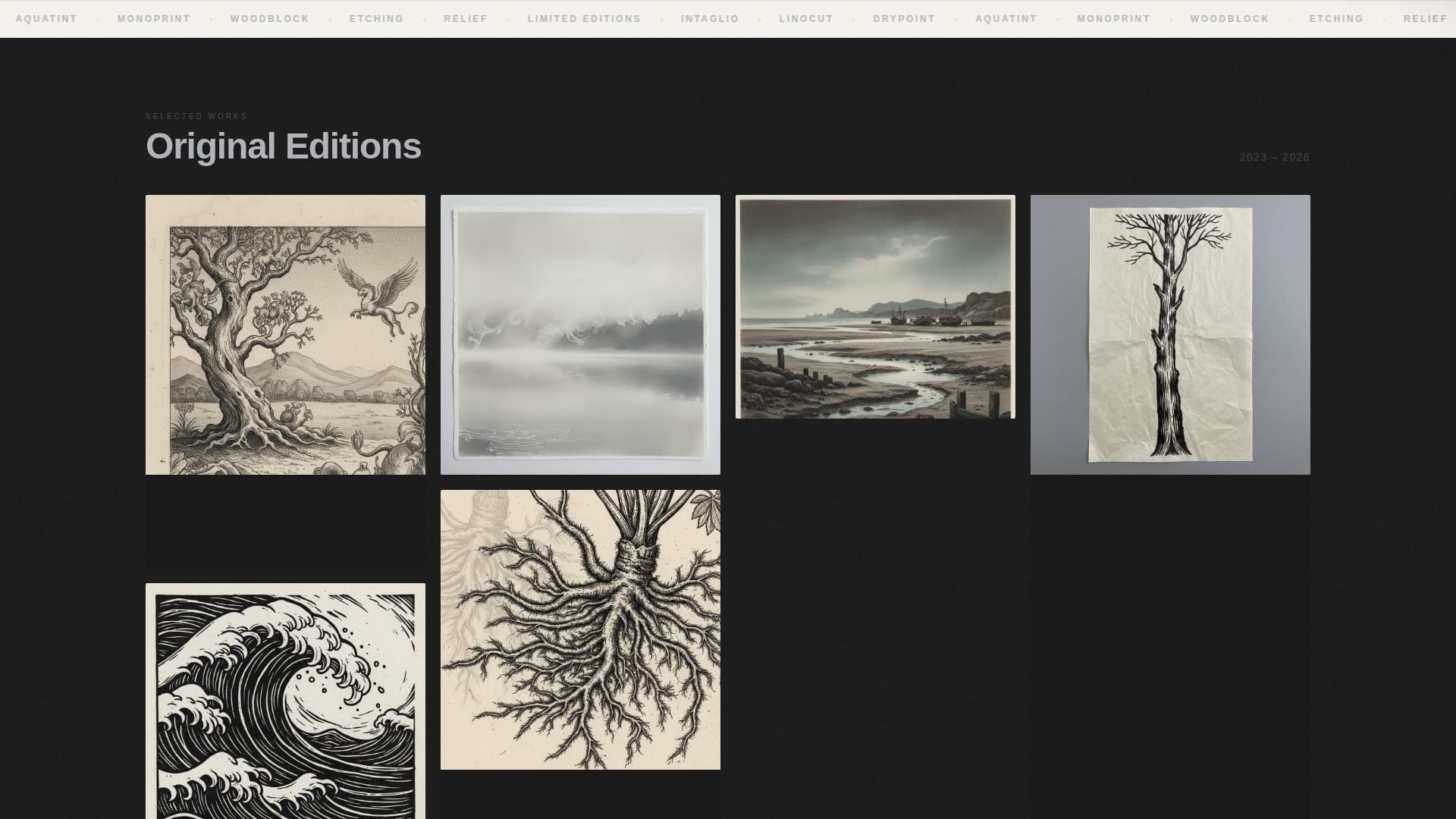Open the DRYPOINT category link
Image resolution: width=1456 pixels, height=819 pixels.
click(904, 19)
